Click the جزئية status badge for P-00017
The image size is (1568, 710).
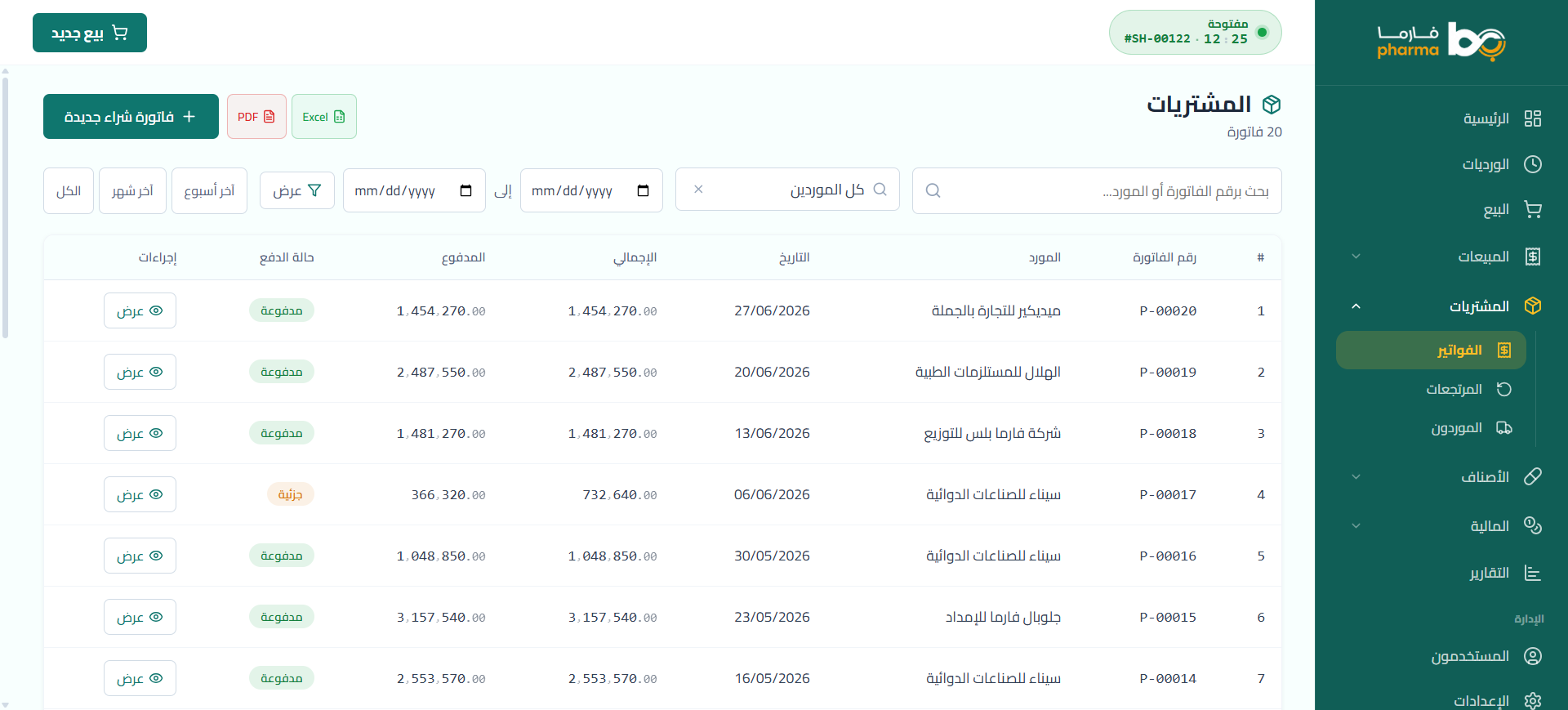(x=291, y=494)
